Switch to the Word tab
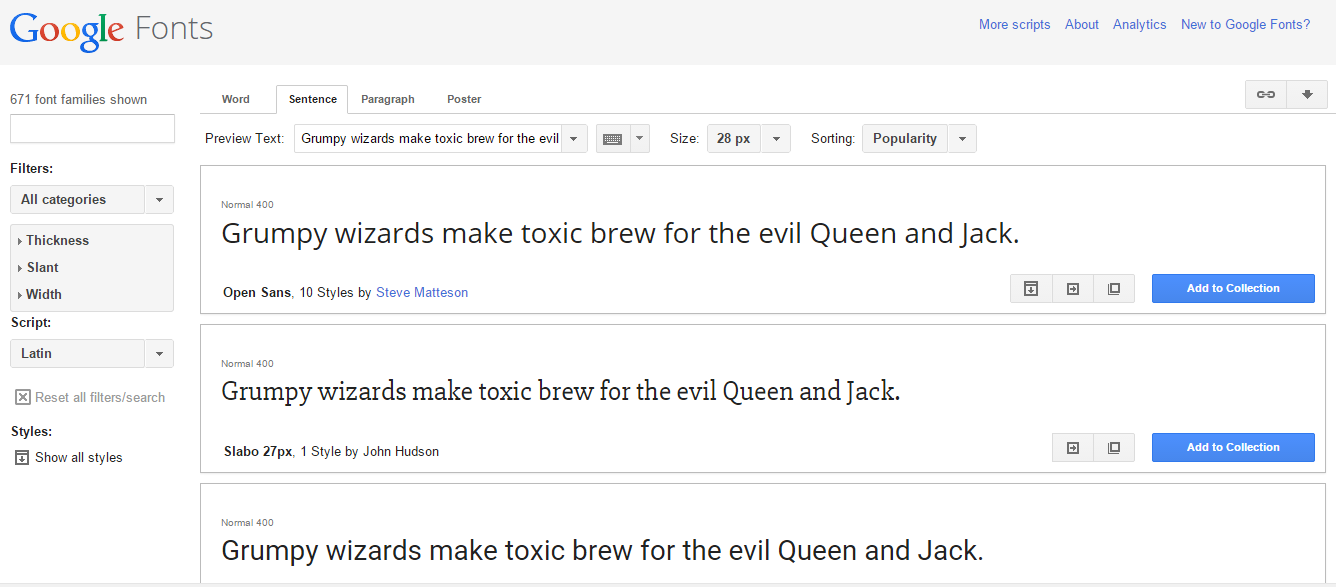Viewport: 1336px width, 587px height. click(236, 99)
